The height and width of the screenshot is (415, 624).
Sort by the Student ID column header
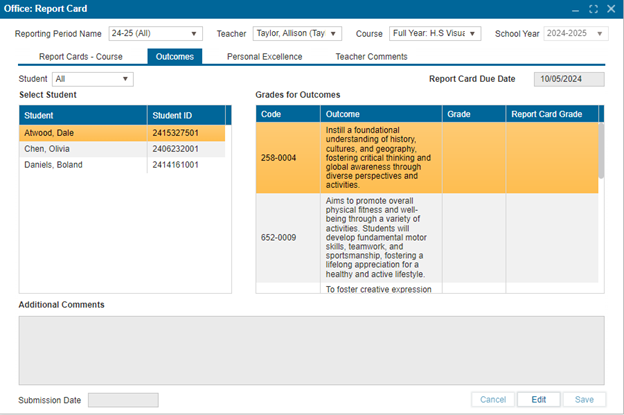[186, 114]
